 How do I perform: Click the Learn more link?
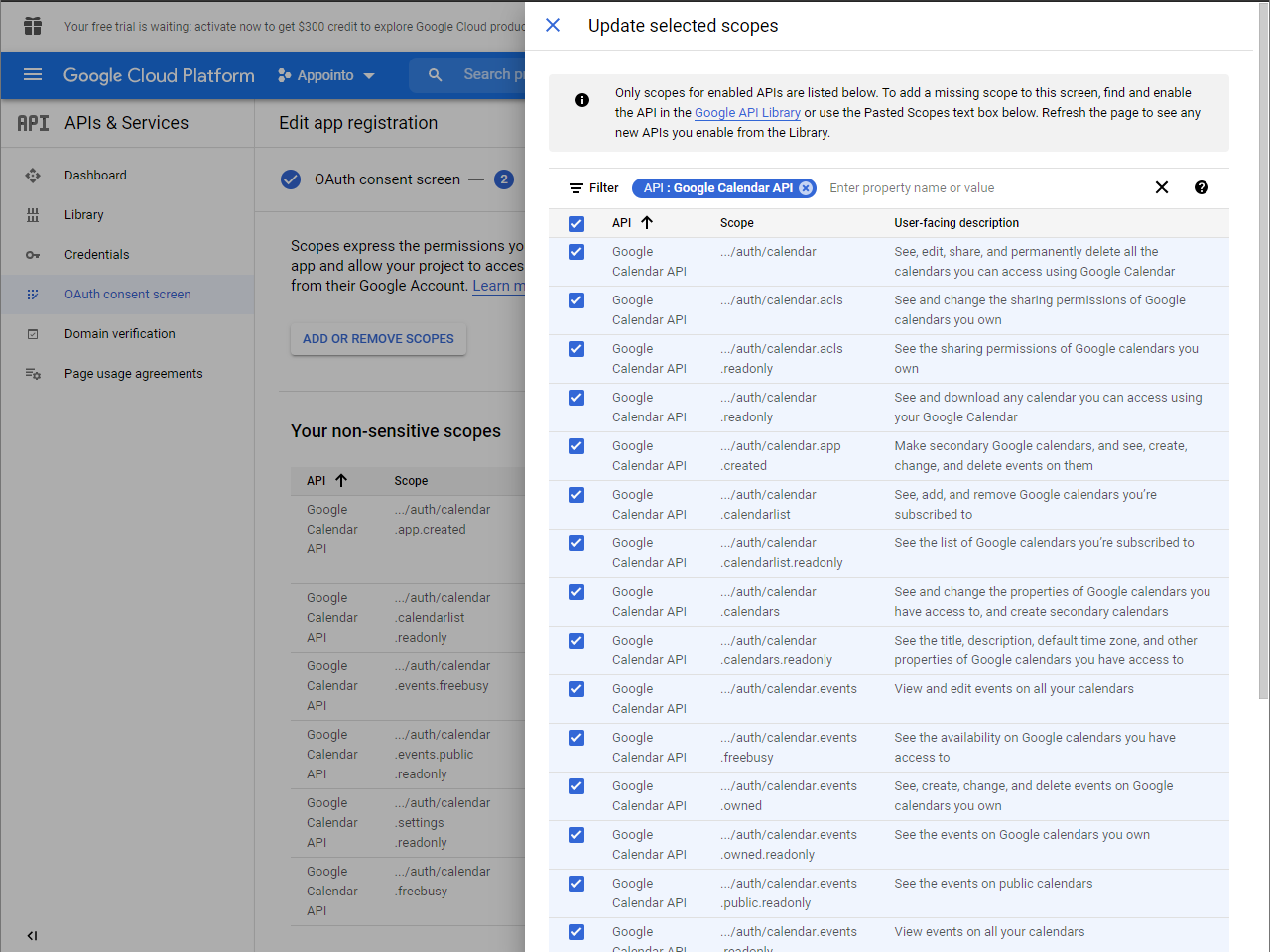coord(498,286)
